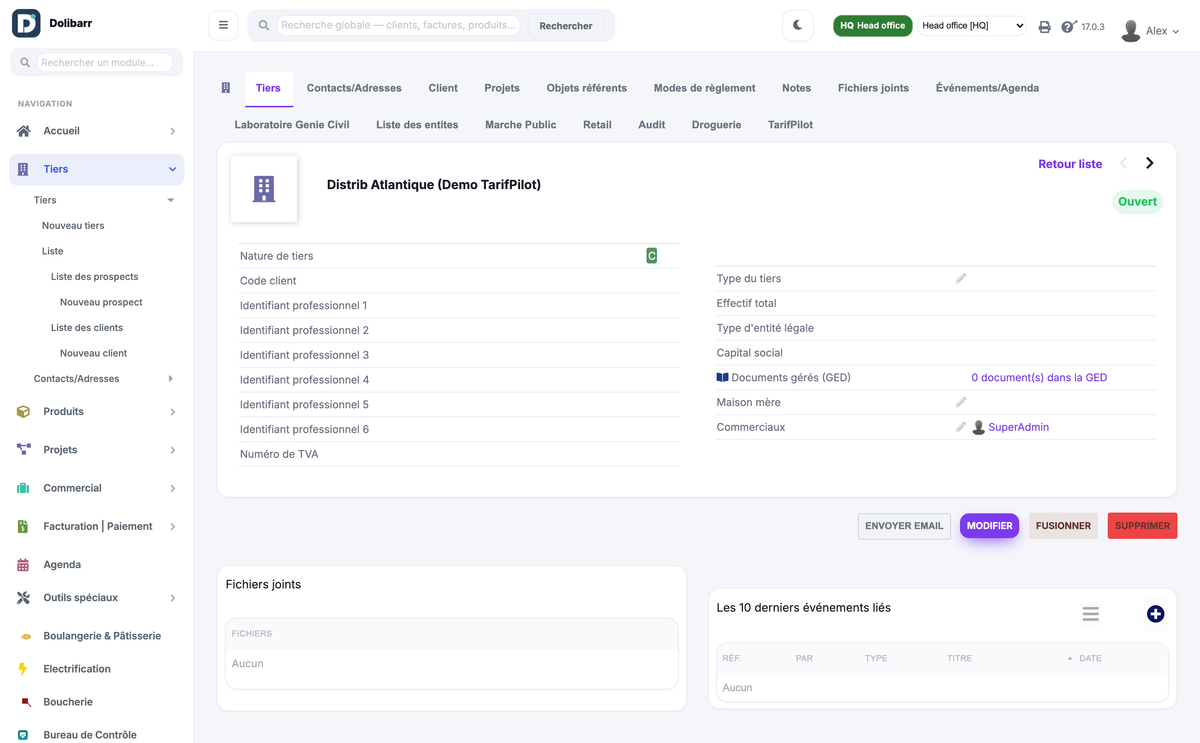This screenshot has height=743, width=1200.
Task: Open the Alex user menu chevron
Action: tap(1175, 32)
